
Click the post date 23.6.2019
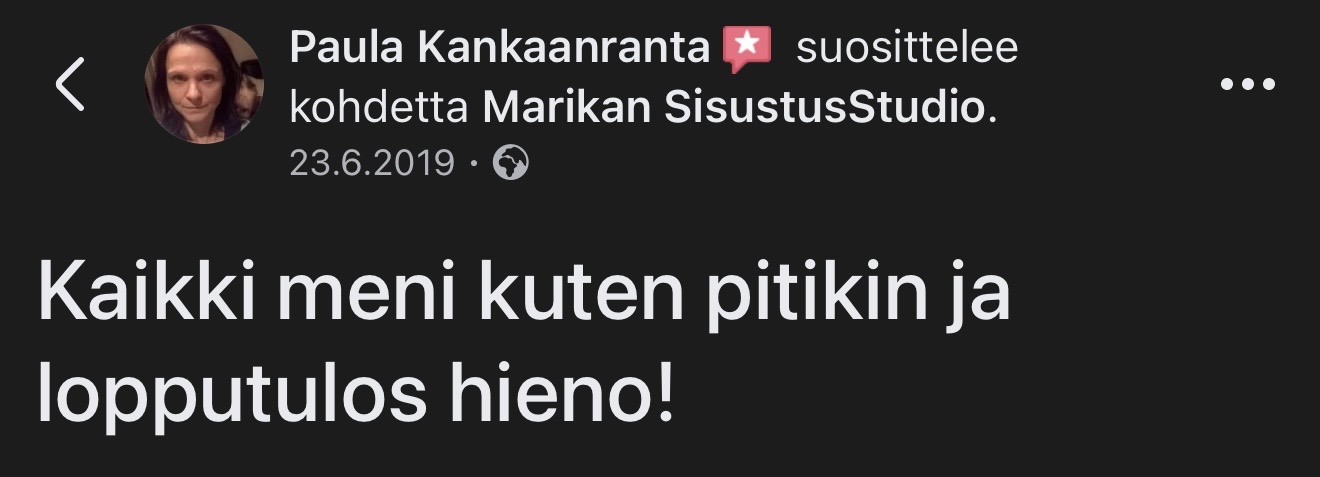[x=372, y=162]
